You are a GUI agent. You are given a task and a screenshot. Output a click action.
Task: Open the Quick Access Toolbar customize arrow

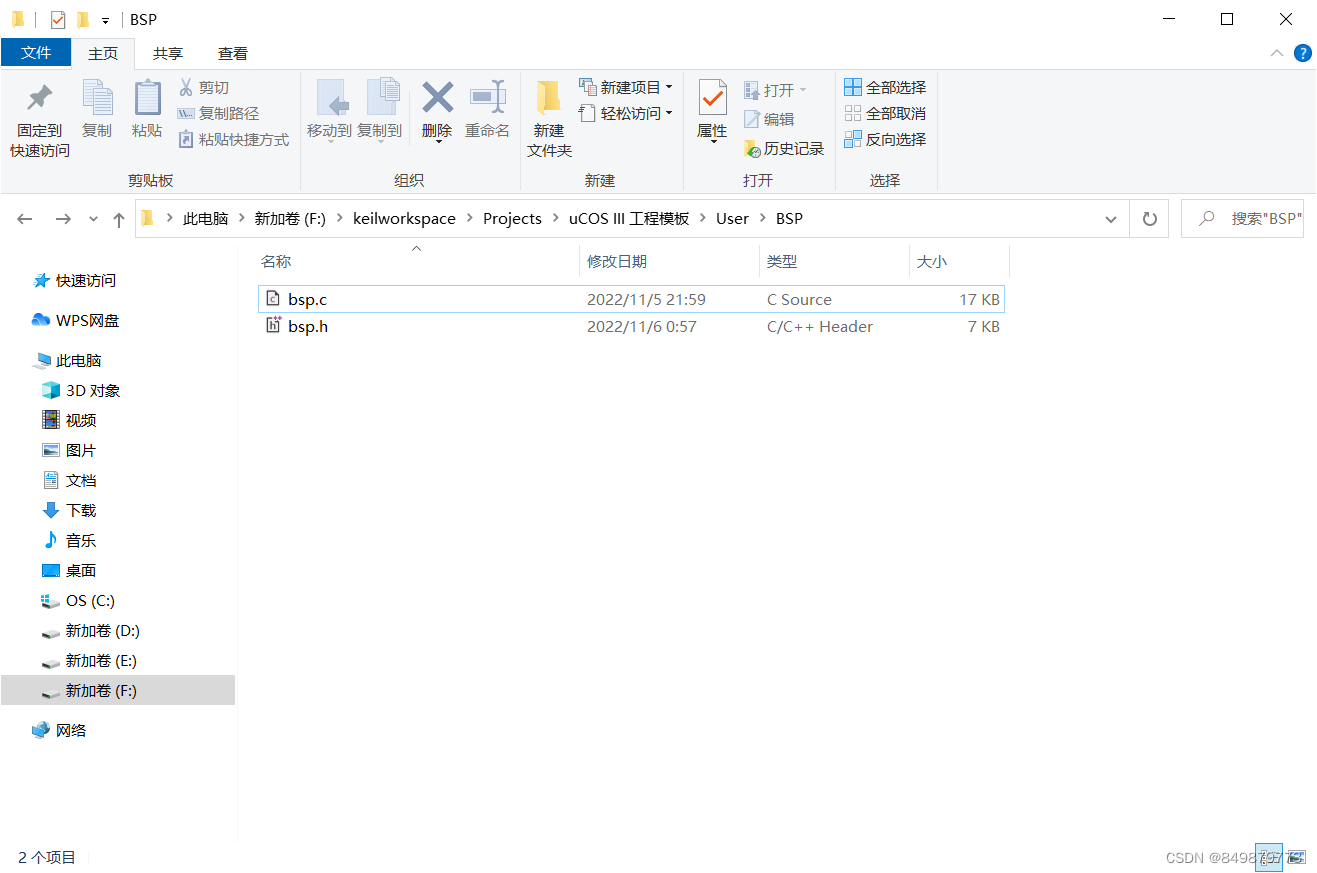pyautogui.click(x=105, y=20)
